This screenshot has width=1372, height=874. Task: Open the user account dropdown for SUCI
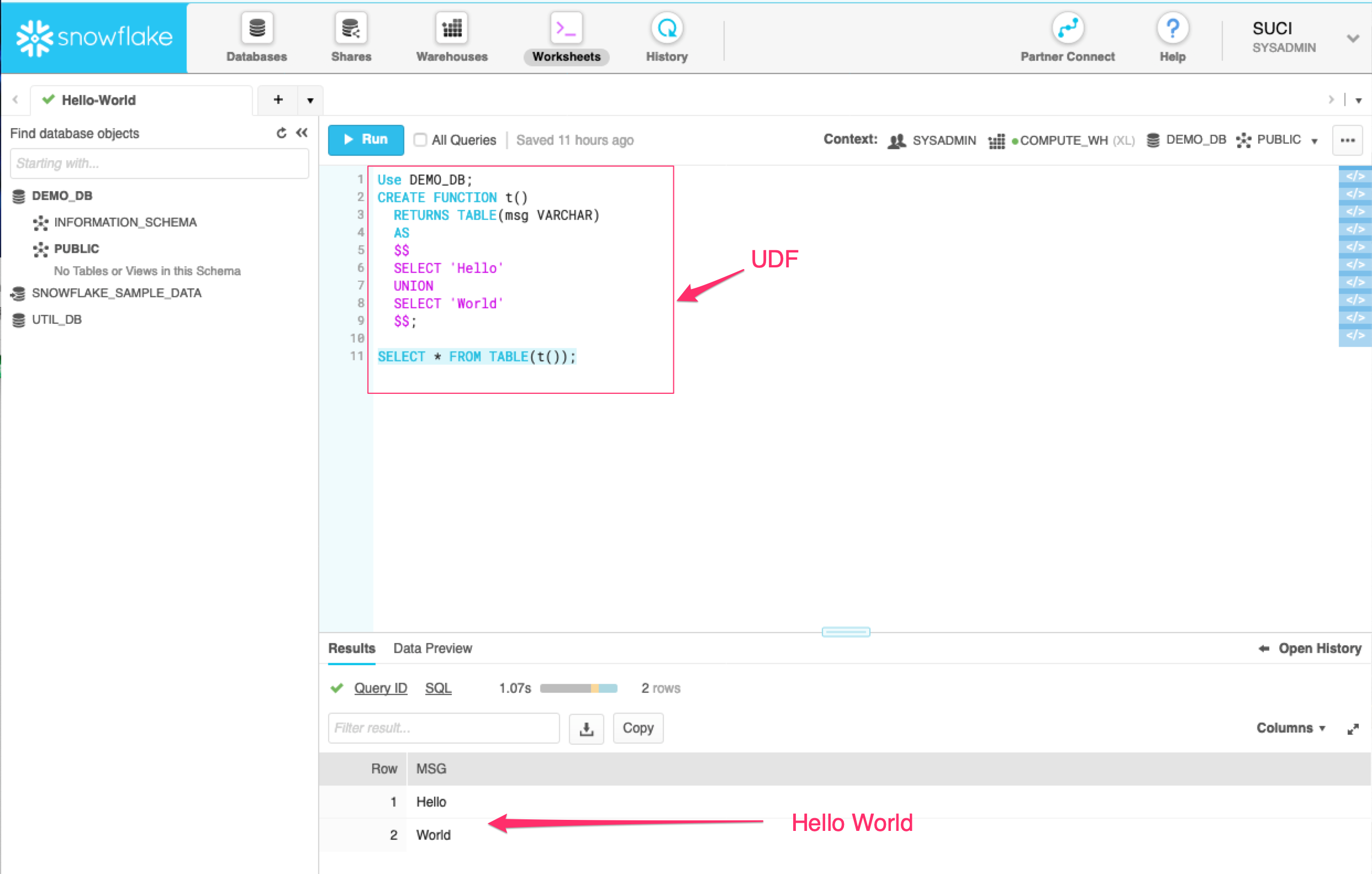pos(1354,38)
